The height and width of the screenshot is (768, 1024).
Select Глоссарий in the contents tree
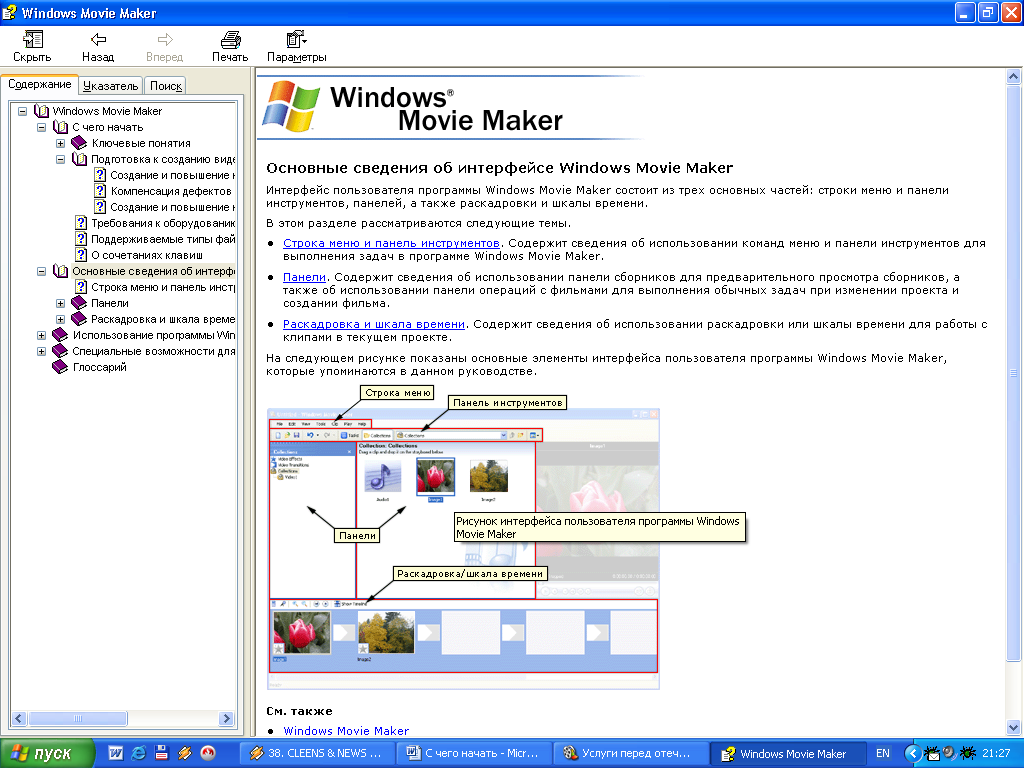click(99, 367)
